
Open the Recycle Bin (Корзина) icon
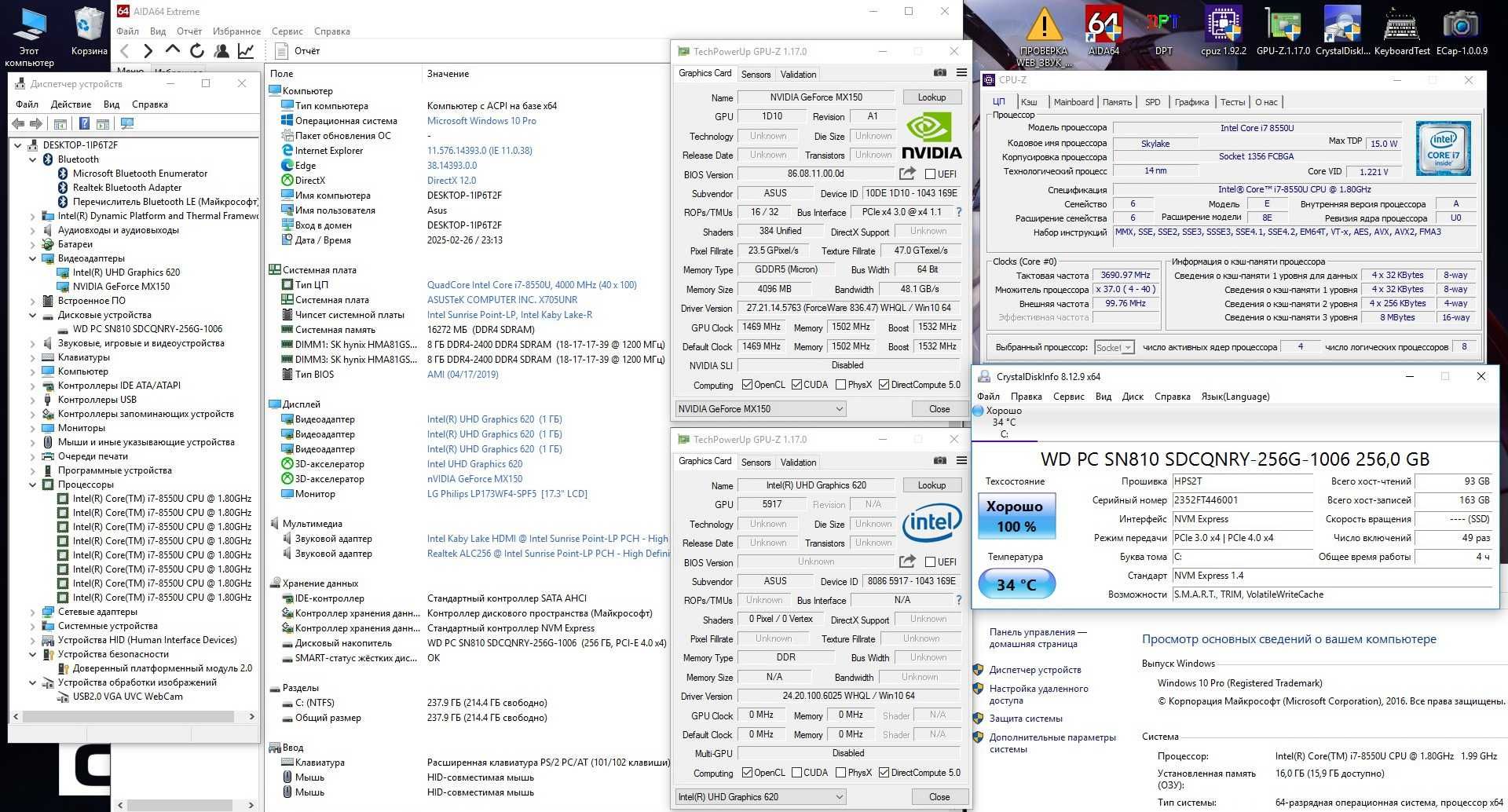coord(89,31)
